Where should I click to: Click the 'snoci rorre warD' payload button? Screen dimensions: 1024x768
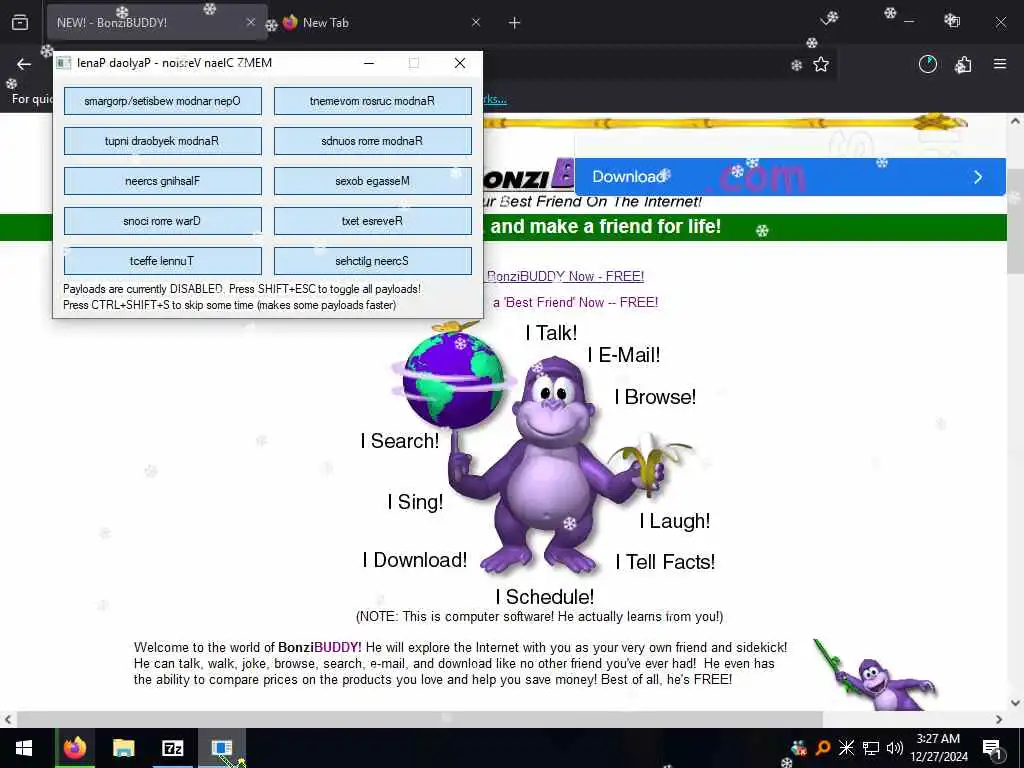pyautogui.click(x=163, y=221)
